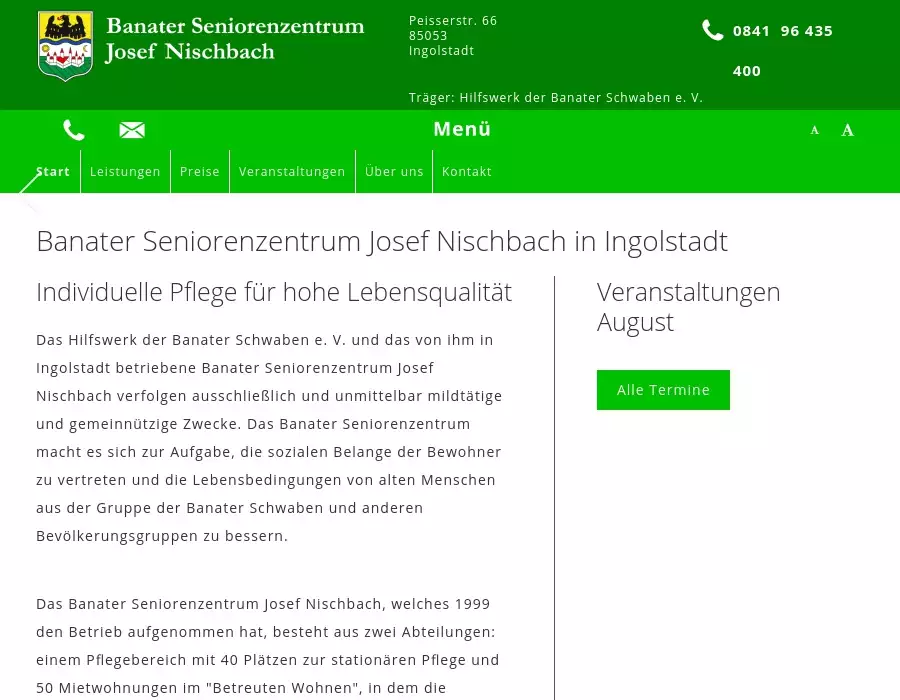Open the Banater Seniorenzentrum Josef Nischbach title link
Viewport: 900px width, 700px height.
click(234, 39)
